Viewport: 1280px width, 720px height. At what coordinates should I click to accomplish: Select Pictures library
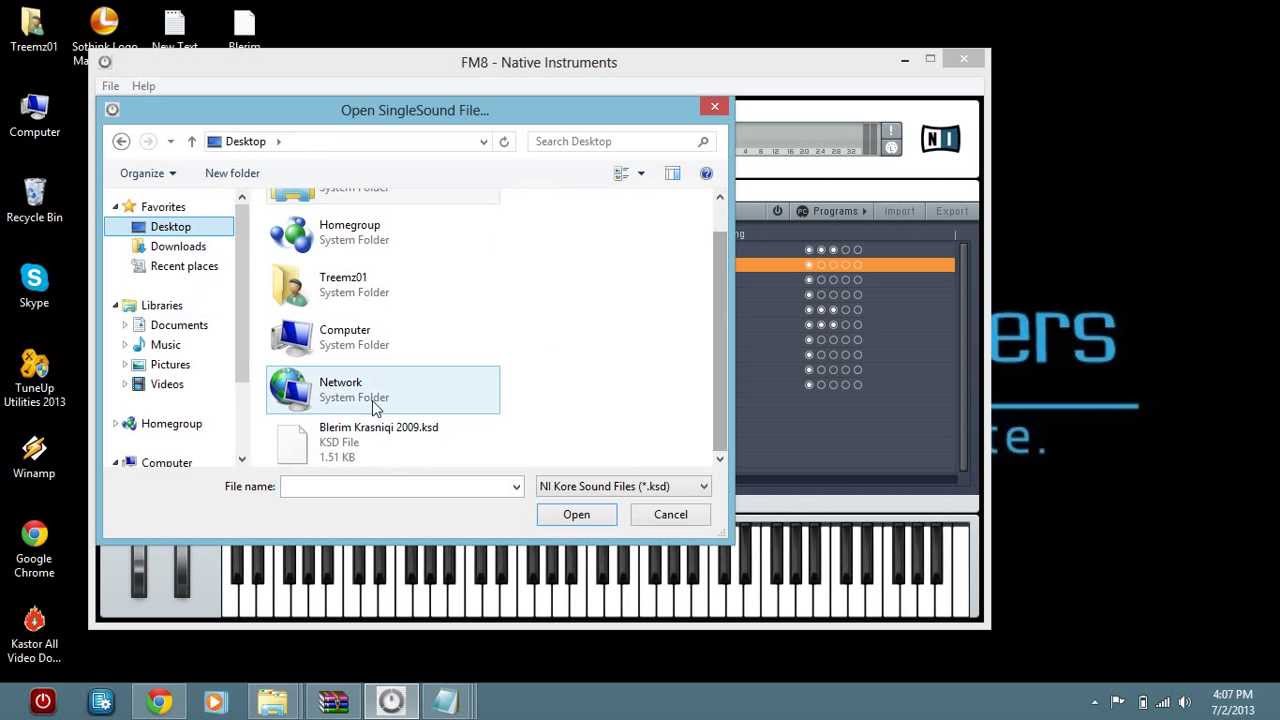170,365
